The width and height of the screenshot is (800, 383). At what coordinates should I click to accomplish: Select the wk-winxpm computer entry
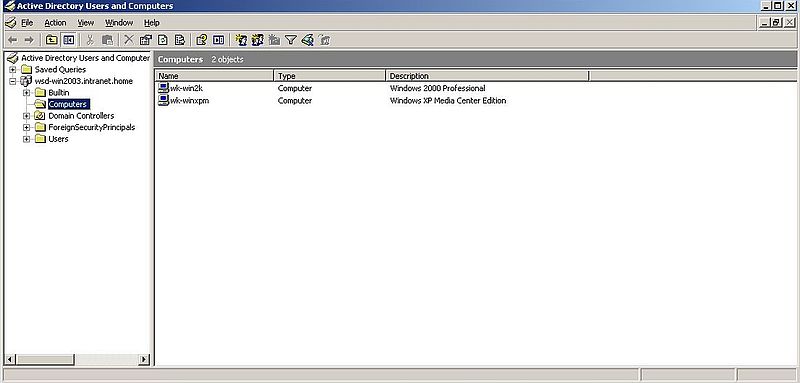189,100
